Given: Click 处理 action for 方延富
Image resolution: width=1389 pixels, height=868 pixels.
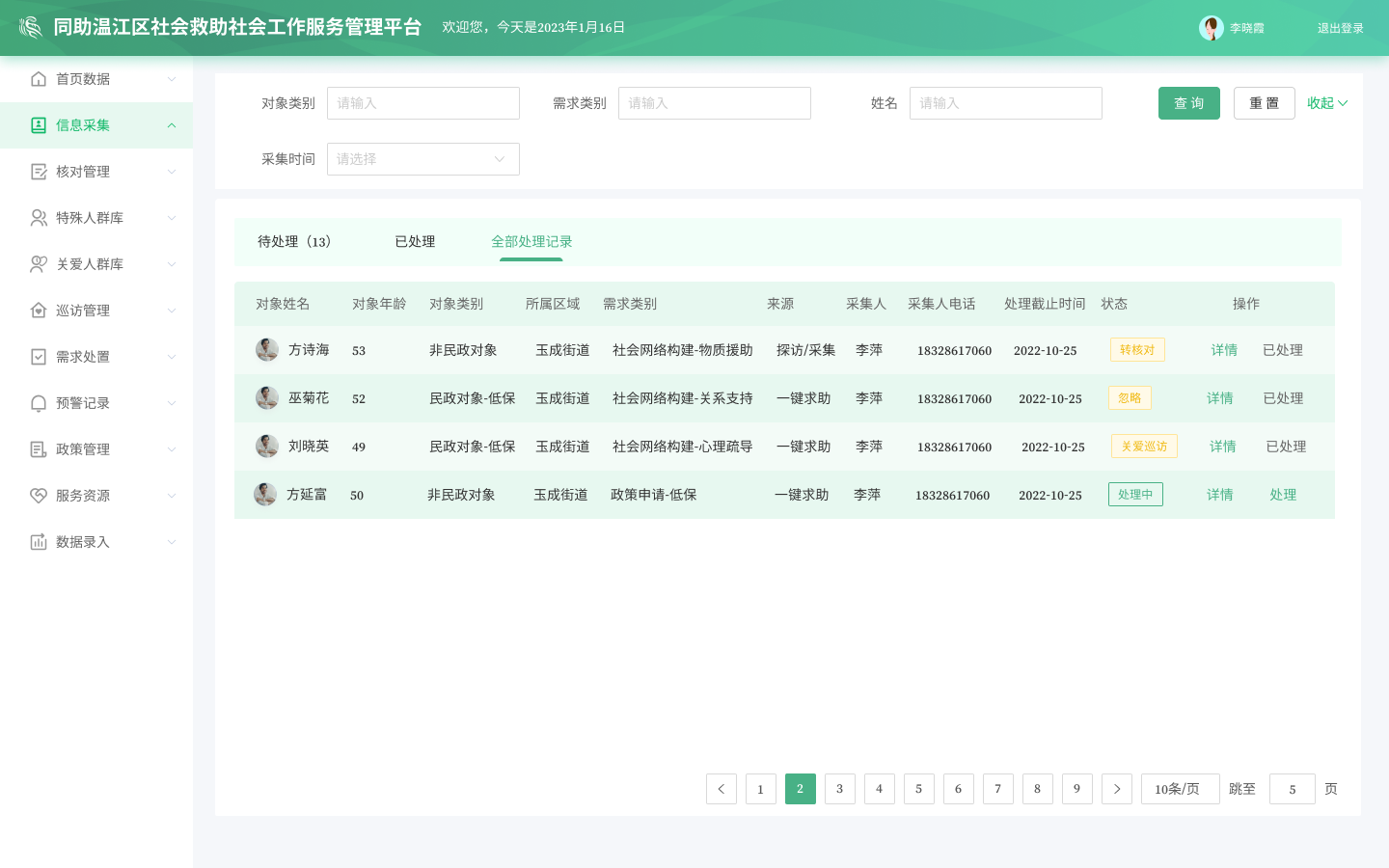Looking at the screenshot, I should coord(1283,495).
